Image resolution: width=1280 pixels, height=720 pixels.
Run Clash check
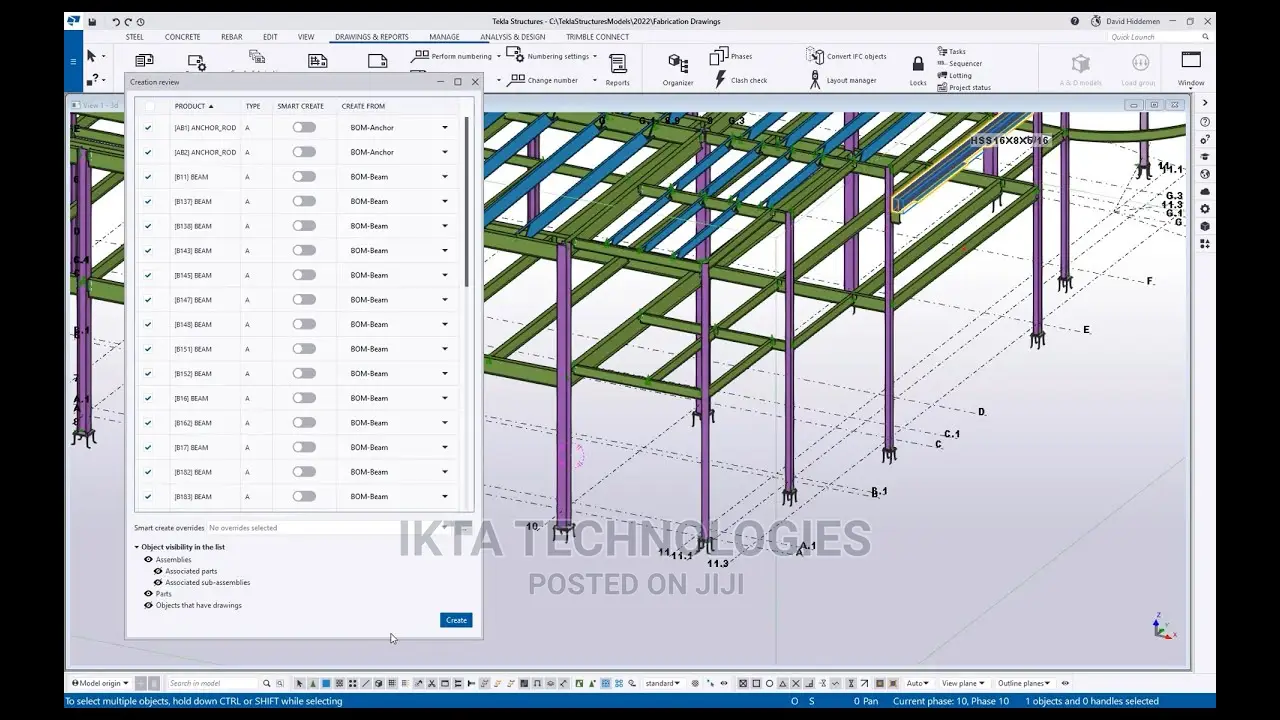740,80
